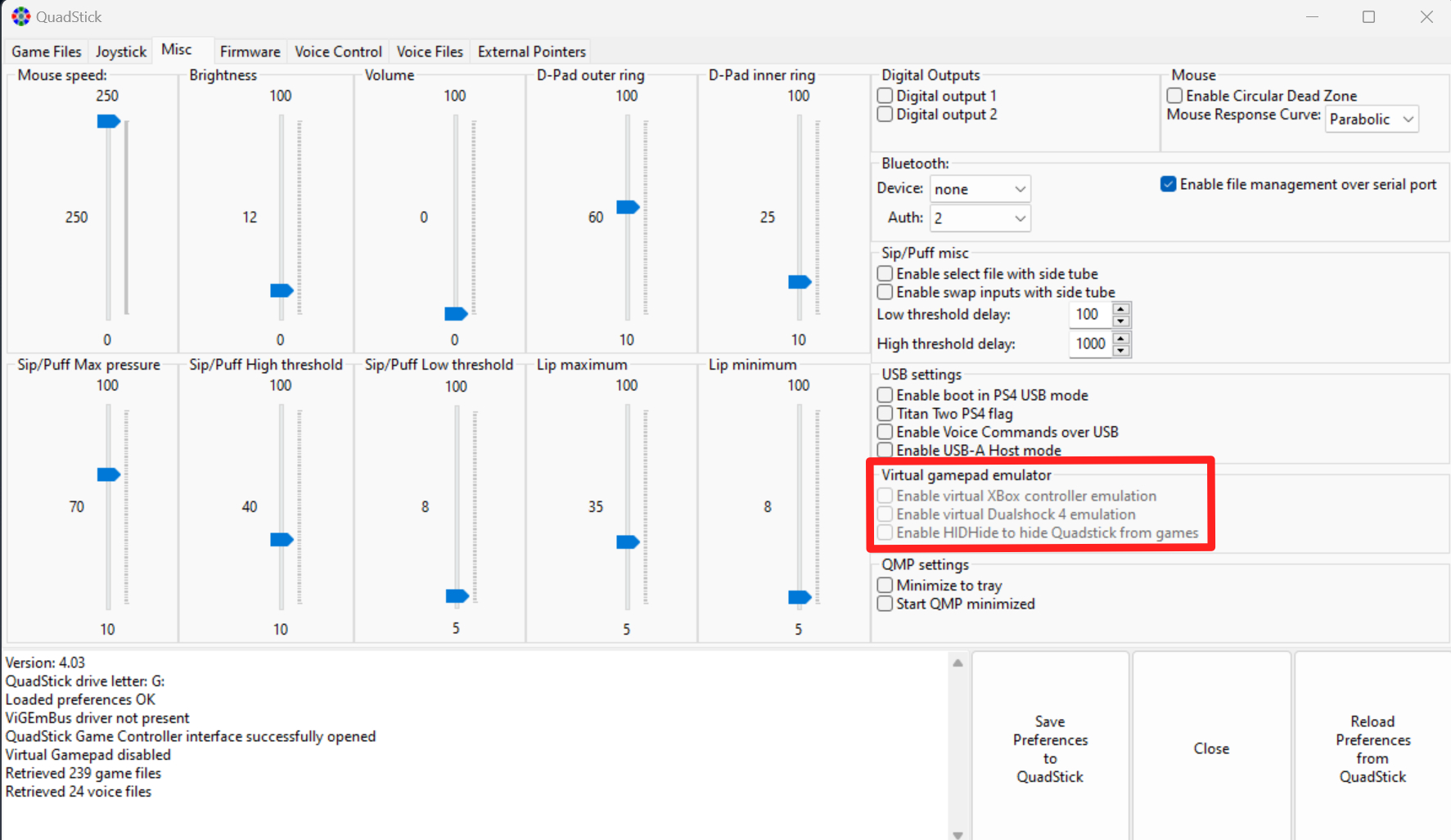Uncheck Enable file management over serial port

pyautogui.click(x=1168, y=184)
